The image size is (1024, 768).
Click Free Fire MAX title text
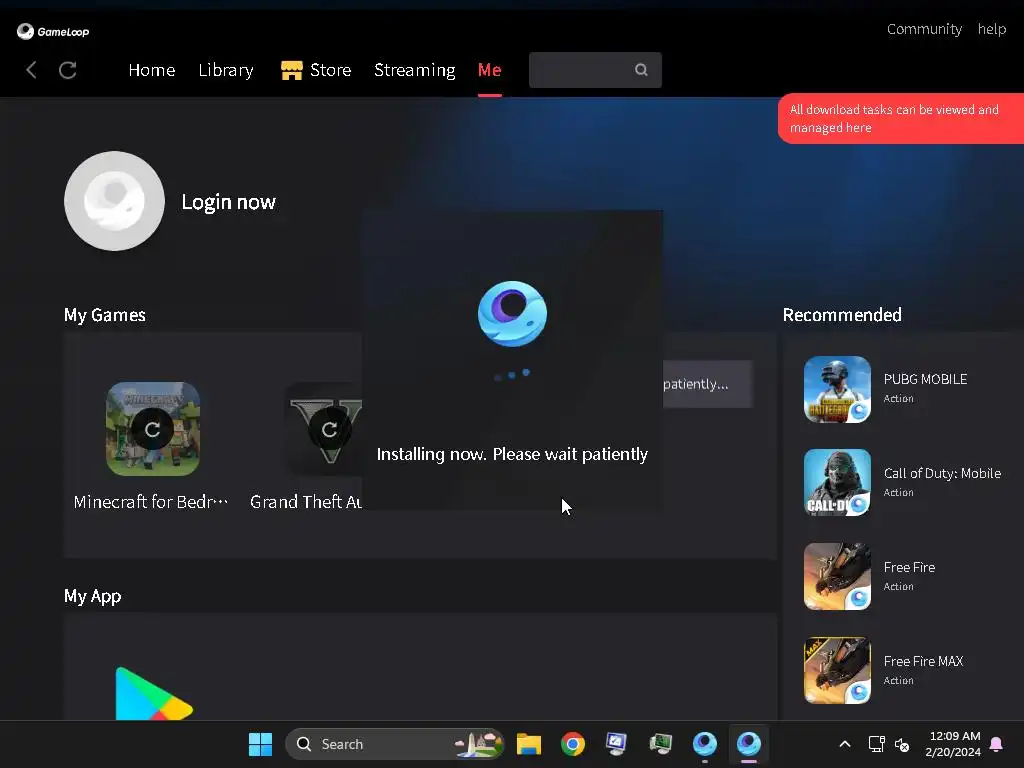pyautogui.click(x=923, y=662)
